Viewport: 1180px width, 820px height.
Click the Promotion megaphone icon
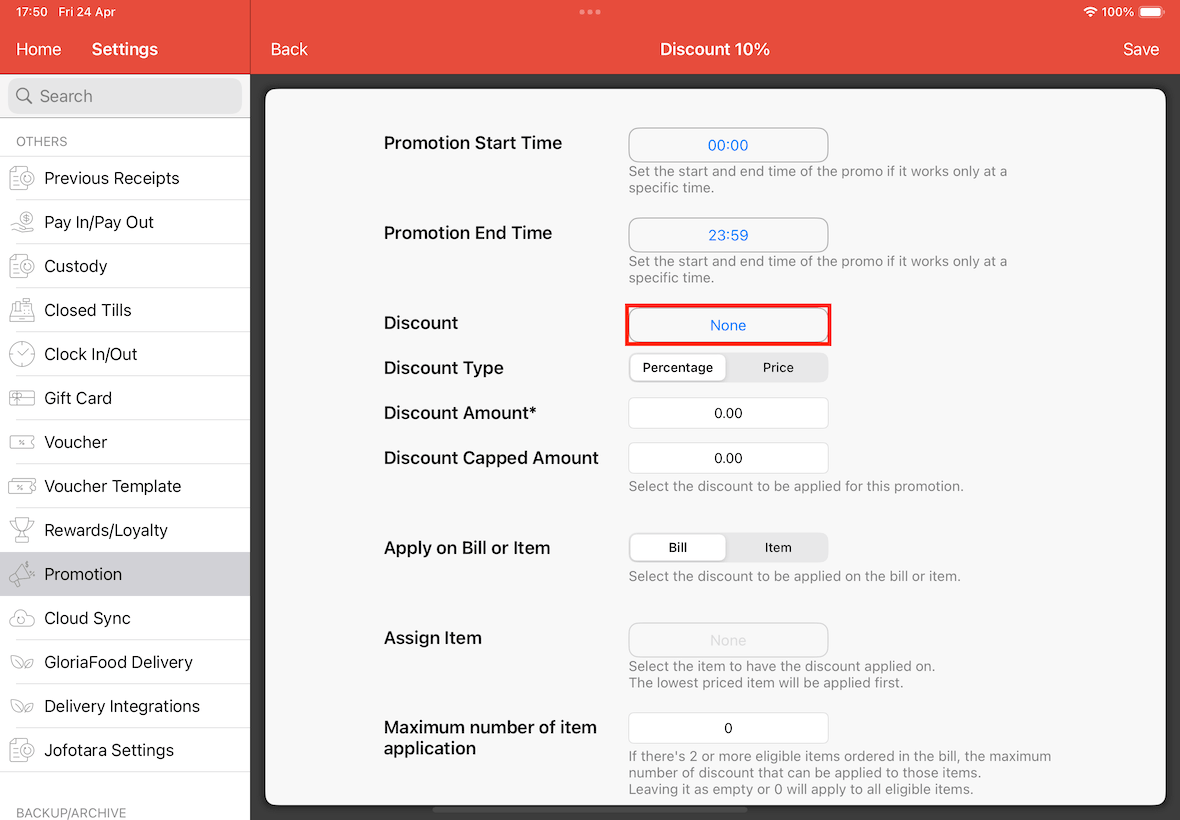pyautogui.click(x=22, y=574)
